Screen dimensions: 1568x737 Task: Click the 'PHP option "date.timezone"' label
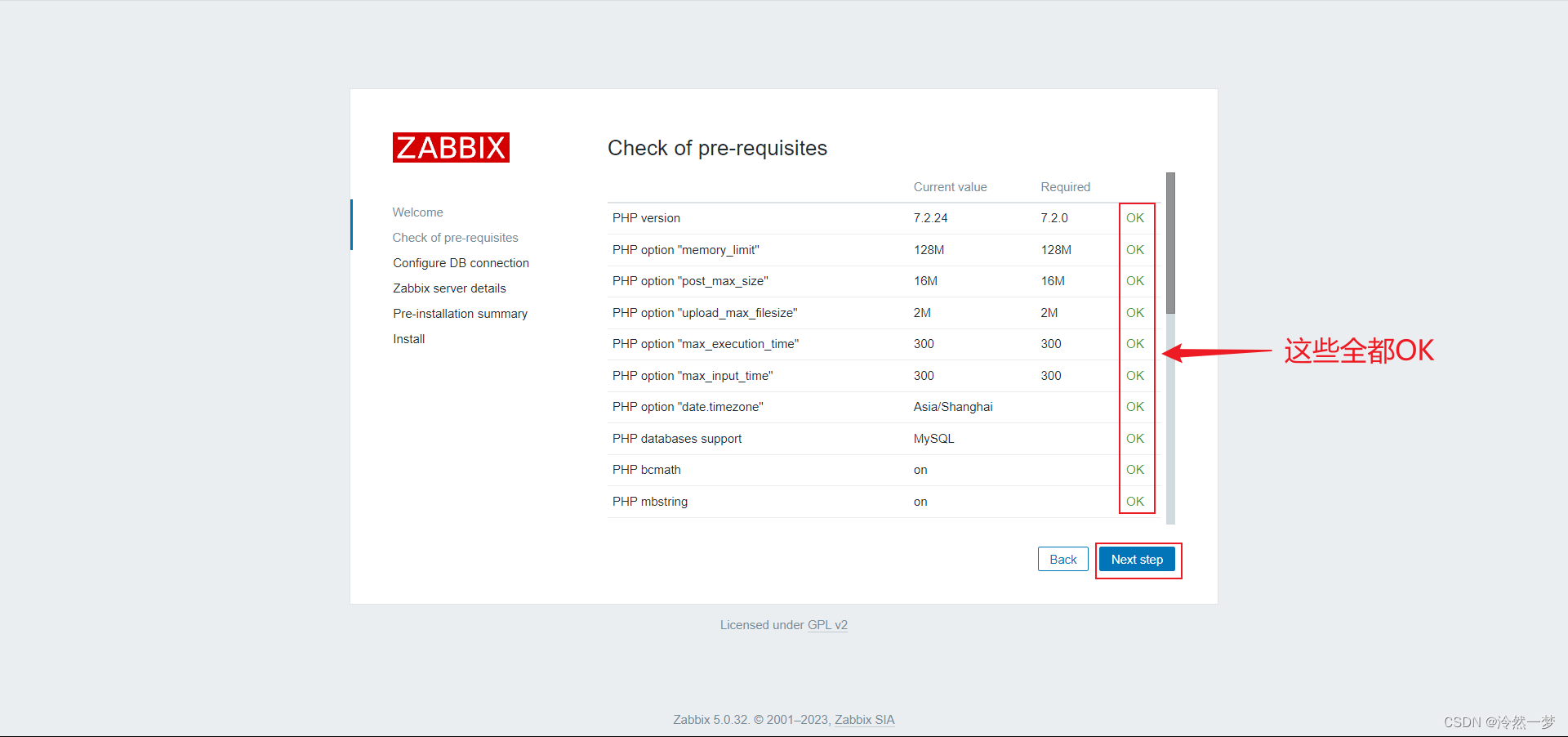click(x=688, y=407)
